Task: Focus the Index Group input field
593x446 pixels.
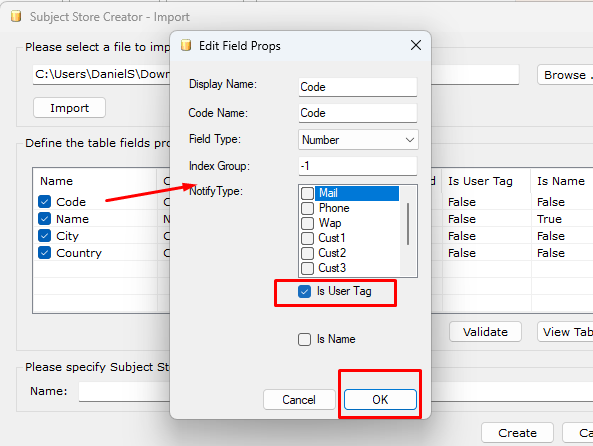Action: [358, 166]
